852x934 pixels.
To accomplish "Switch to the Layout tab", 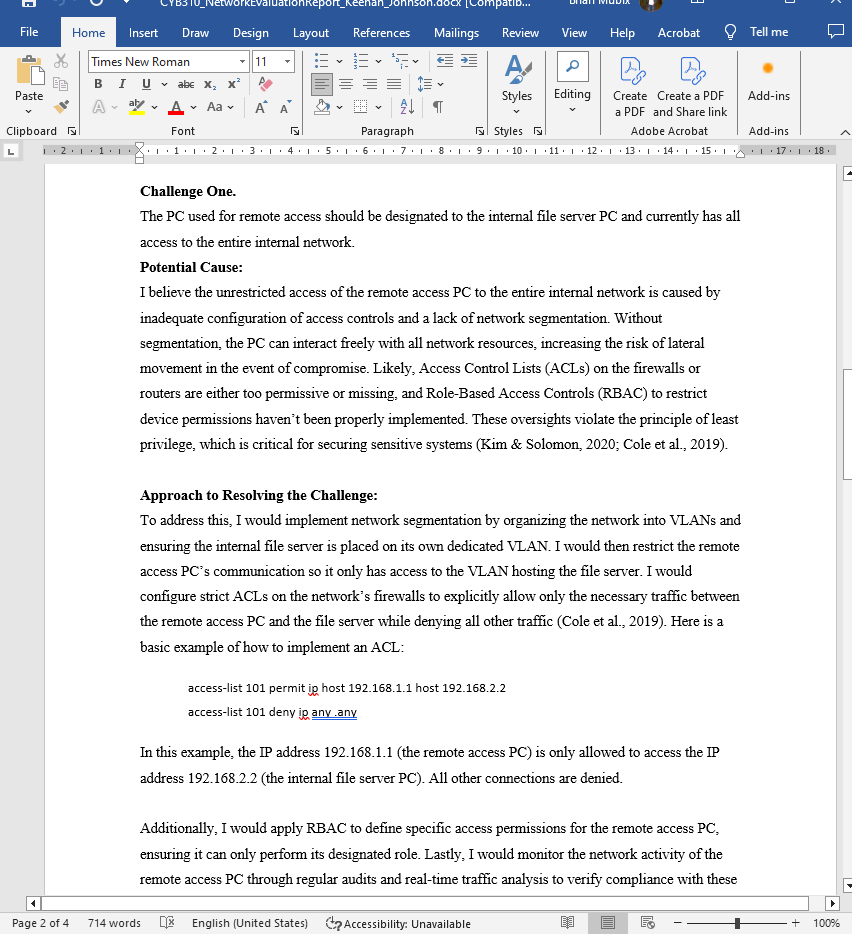I will [310, 33].
